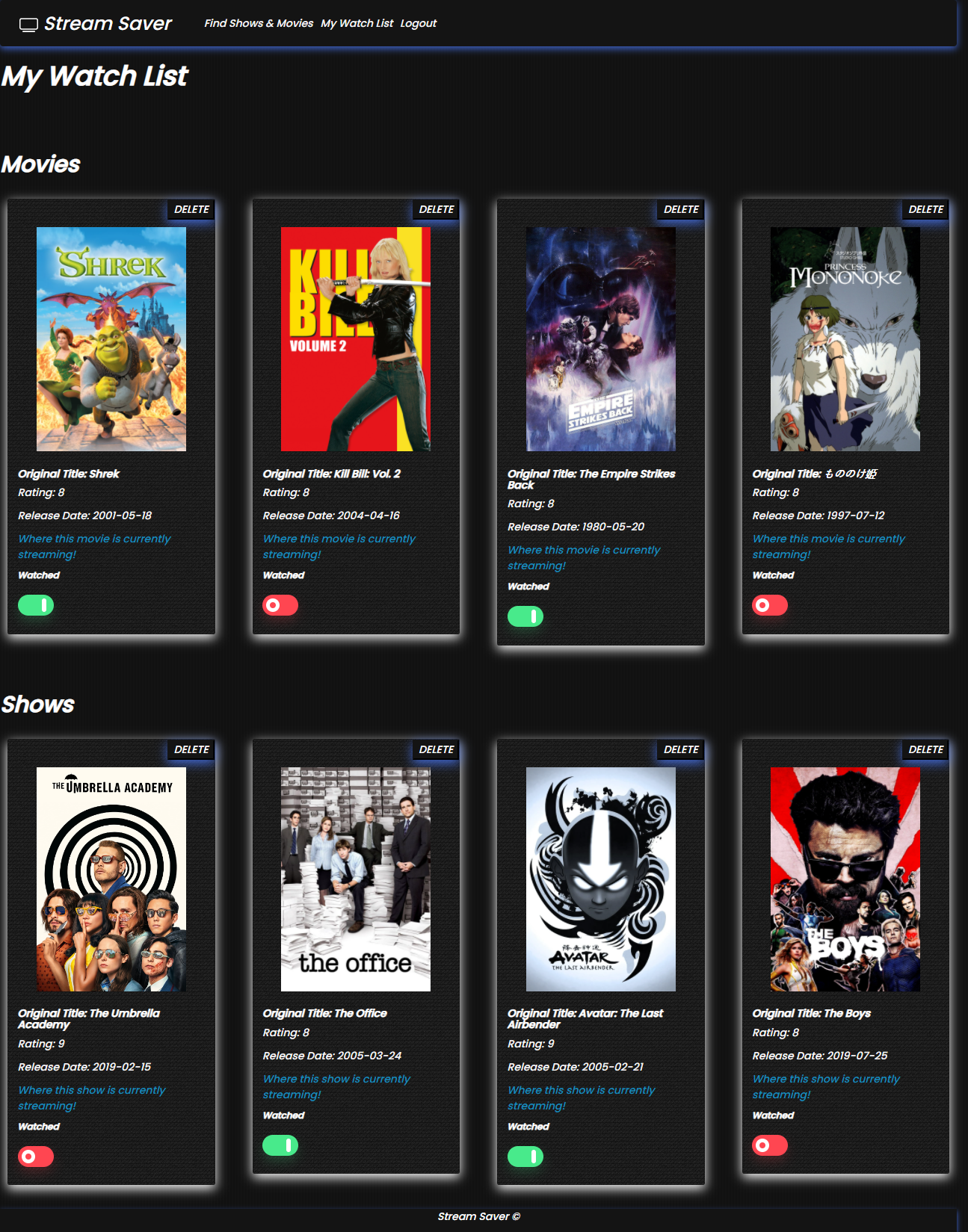Viewport: 968px width, 1232px height.
Task: Toggle watched switch for Shrek
Action: pyautogui.click(x=36, y=605)
